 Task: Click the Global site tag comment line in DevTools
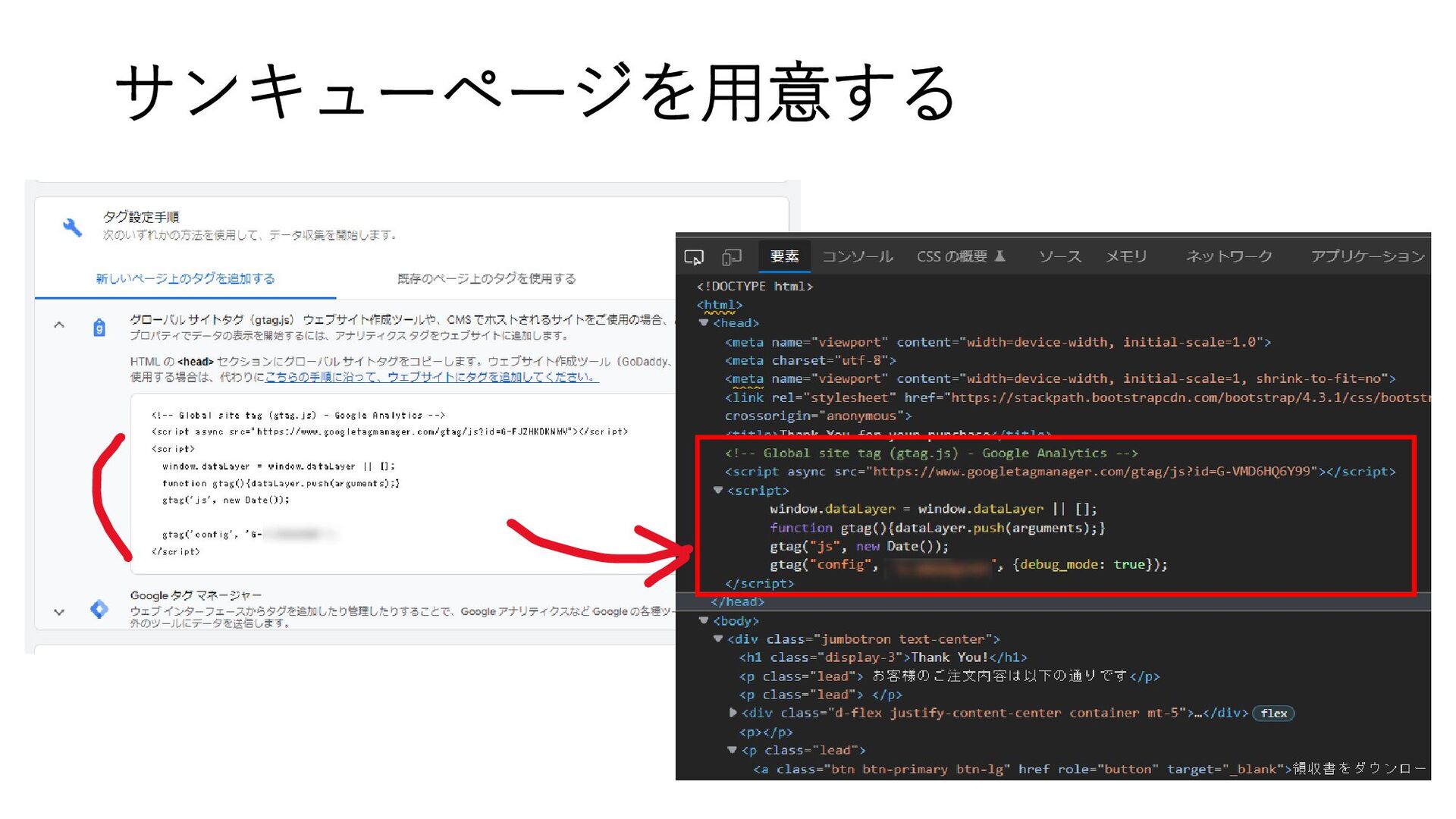pos(931,453)
